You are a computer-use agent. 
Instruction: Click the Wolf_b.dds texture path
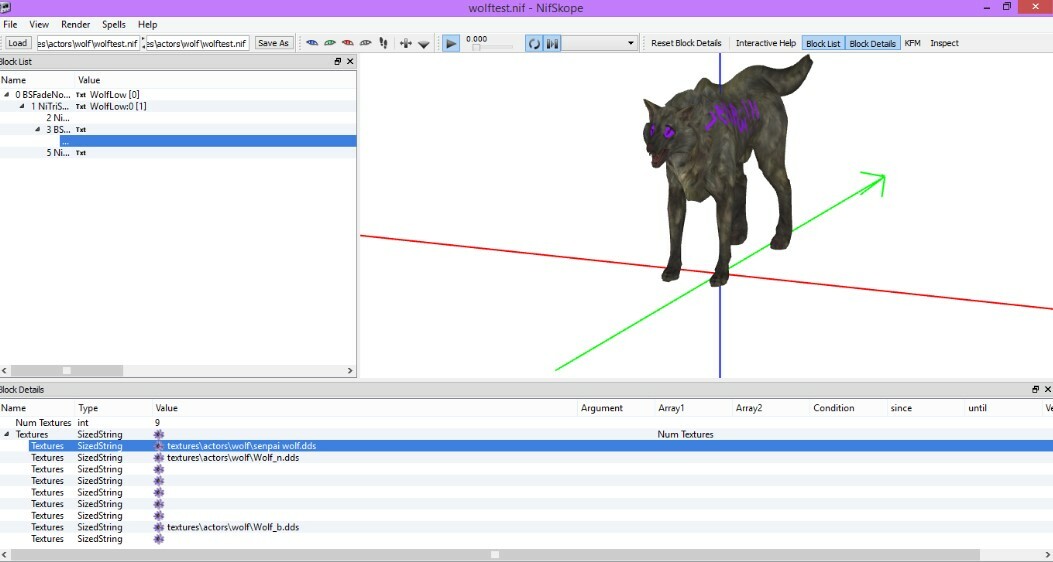pyautogui.click(x=233, y=527)
